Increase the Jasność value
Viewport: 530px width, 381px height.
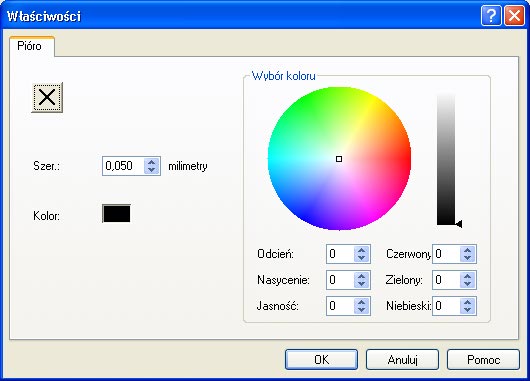pyautogui.click(x=361, y=303)
